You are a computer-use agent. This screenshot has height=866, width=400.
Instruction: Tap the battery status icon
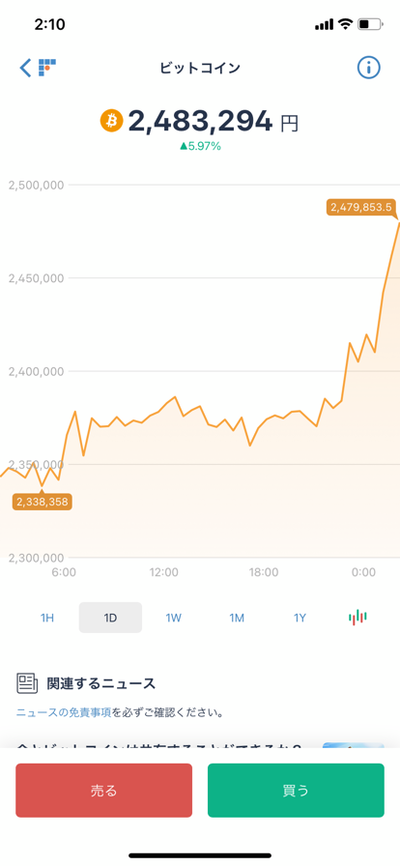(371, 24)
